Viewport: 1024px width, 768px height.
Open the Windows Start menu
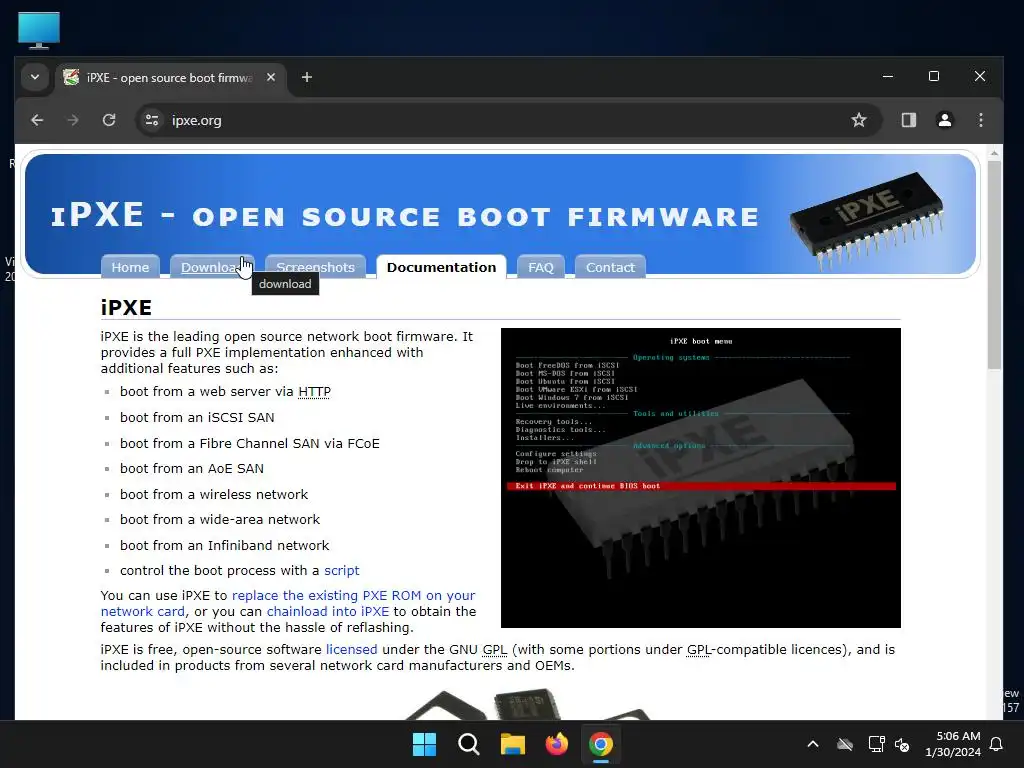coord(424,744)
